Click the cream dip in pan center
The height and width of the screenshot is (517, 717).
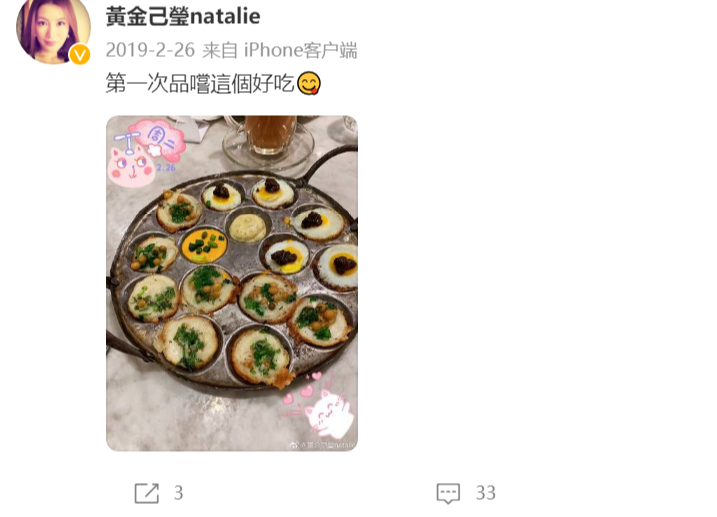tap(248, 227)
